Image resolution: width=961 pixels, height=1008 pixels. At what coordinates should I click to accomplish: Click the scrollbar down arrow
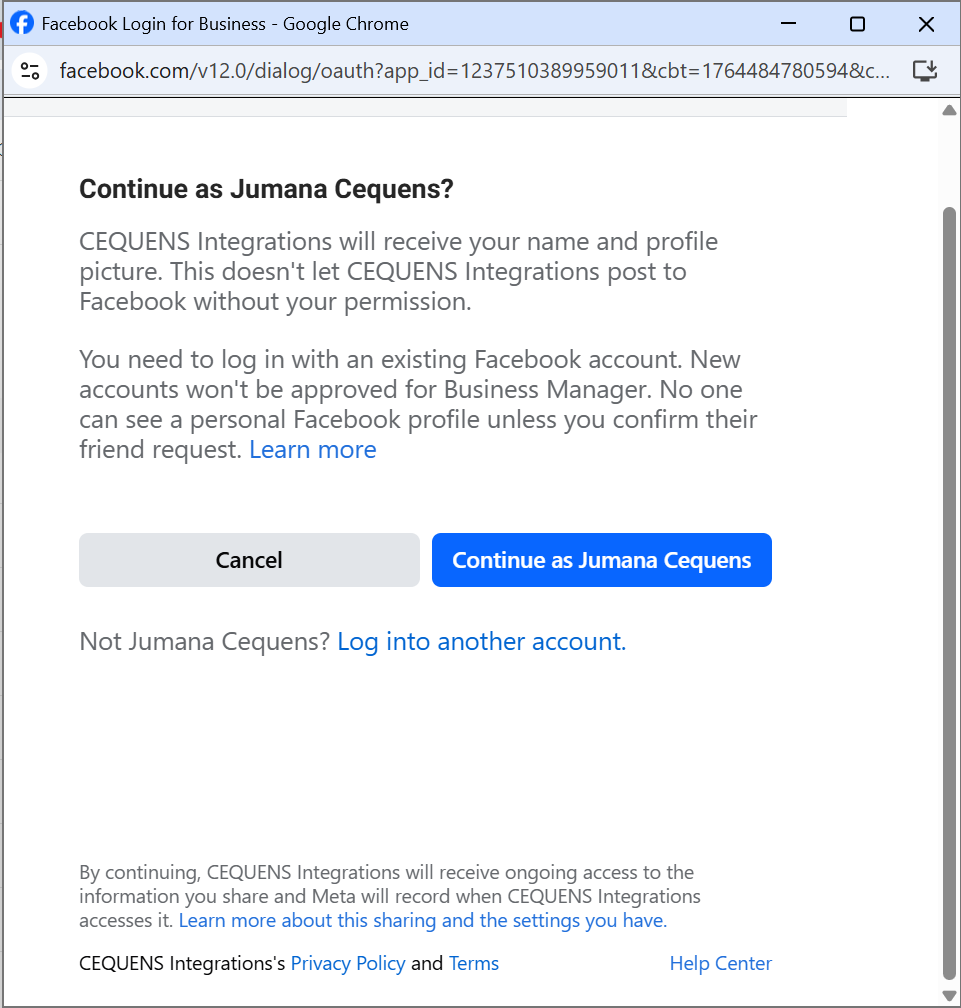click(x=948, y=995)
